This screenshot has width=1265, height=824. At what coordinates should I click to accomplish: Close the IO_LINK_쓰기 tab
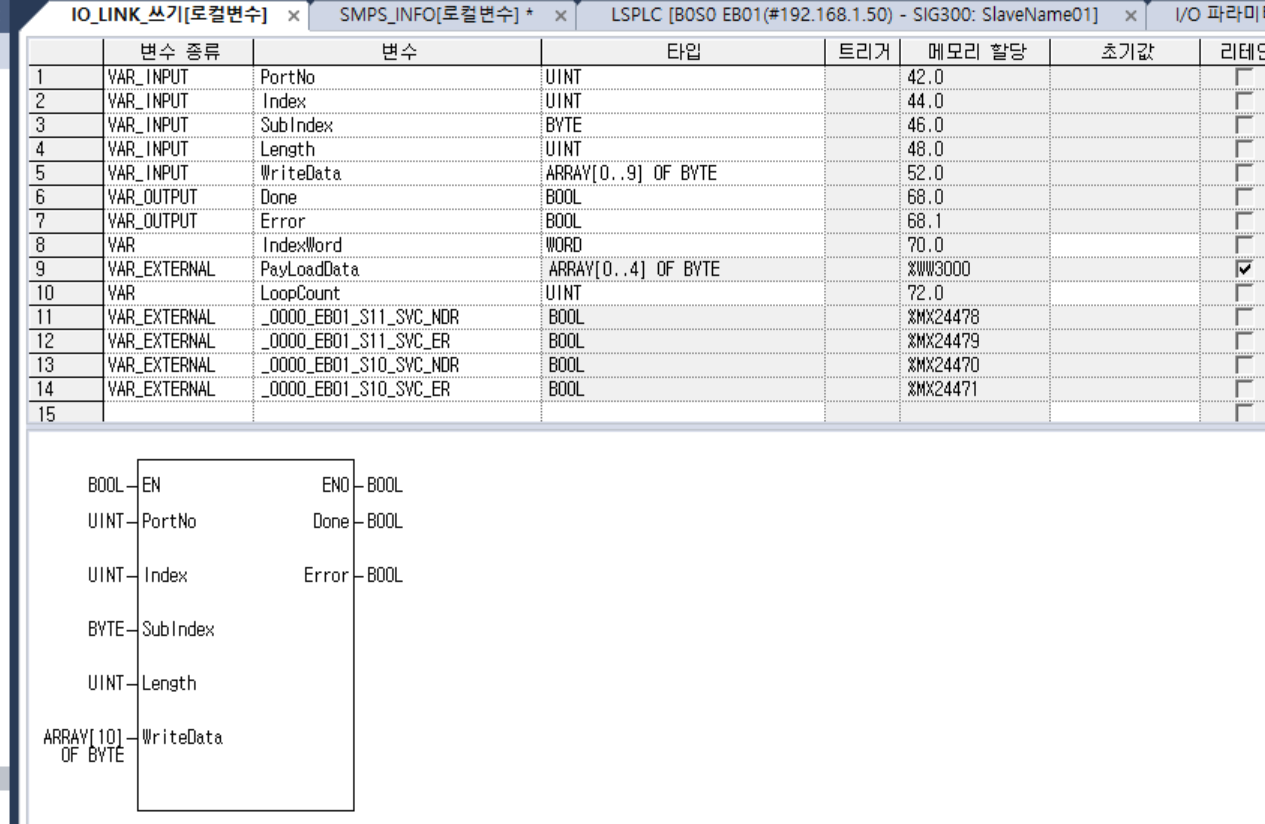pyautogui.click(x=294, y=17)
